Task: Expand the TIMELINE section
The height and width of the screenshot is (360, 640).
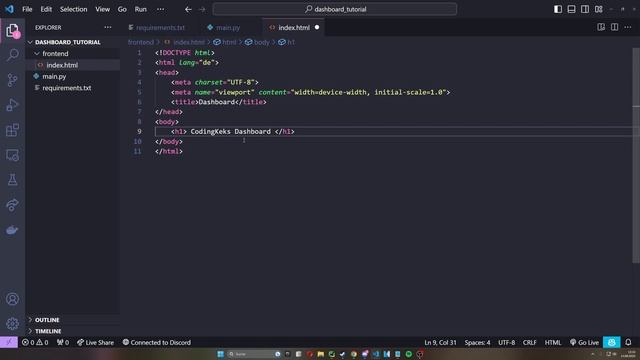Action: click(x=48, y=331)
